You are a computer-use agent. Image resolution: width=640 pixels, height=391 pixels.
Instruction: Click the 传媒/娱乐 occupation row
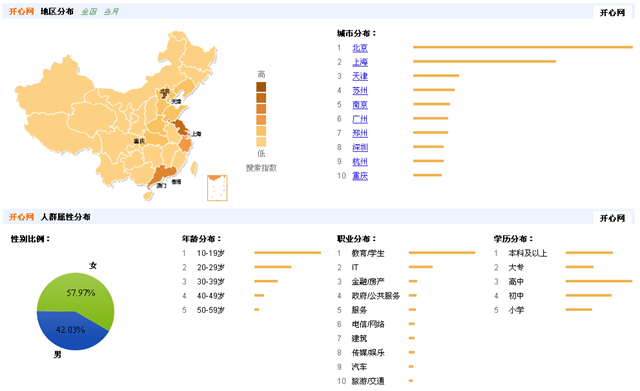pyautogui.click(x=376, y=353)
